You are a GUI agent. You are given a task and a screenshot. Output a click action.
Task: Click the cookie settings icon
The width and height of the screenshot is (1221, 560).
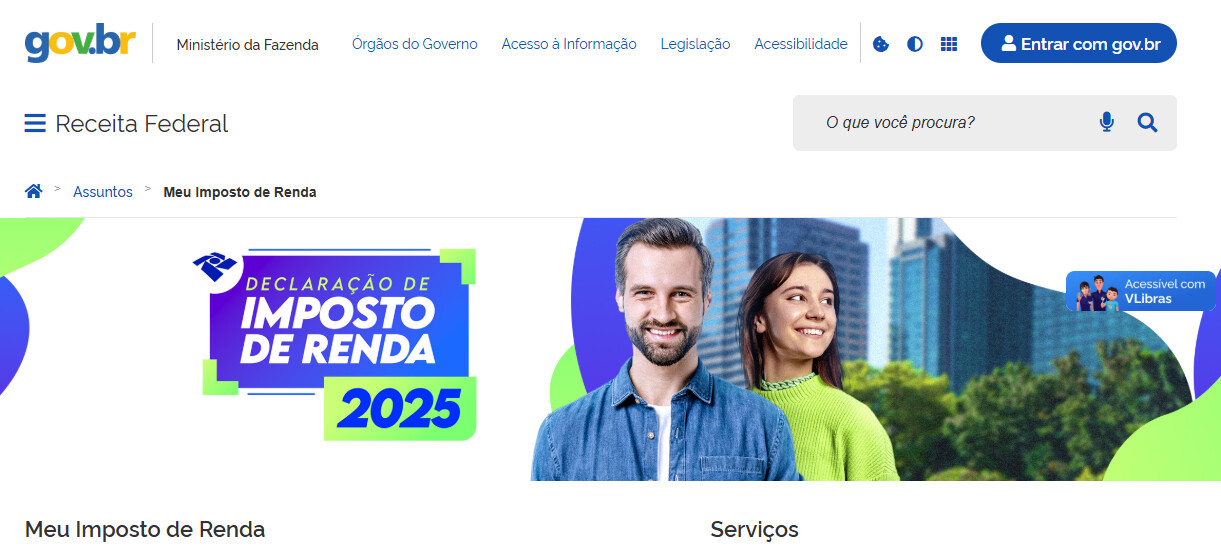click(x=881, y=44)
